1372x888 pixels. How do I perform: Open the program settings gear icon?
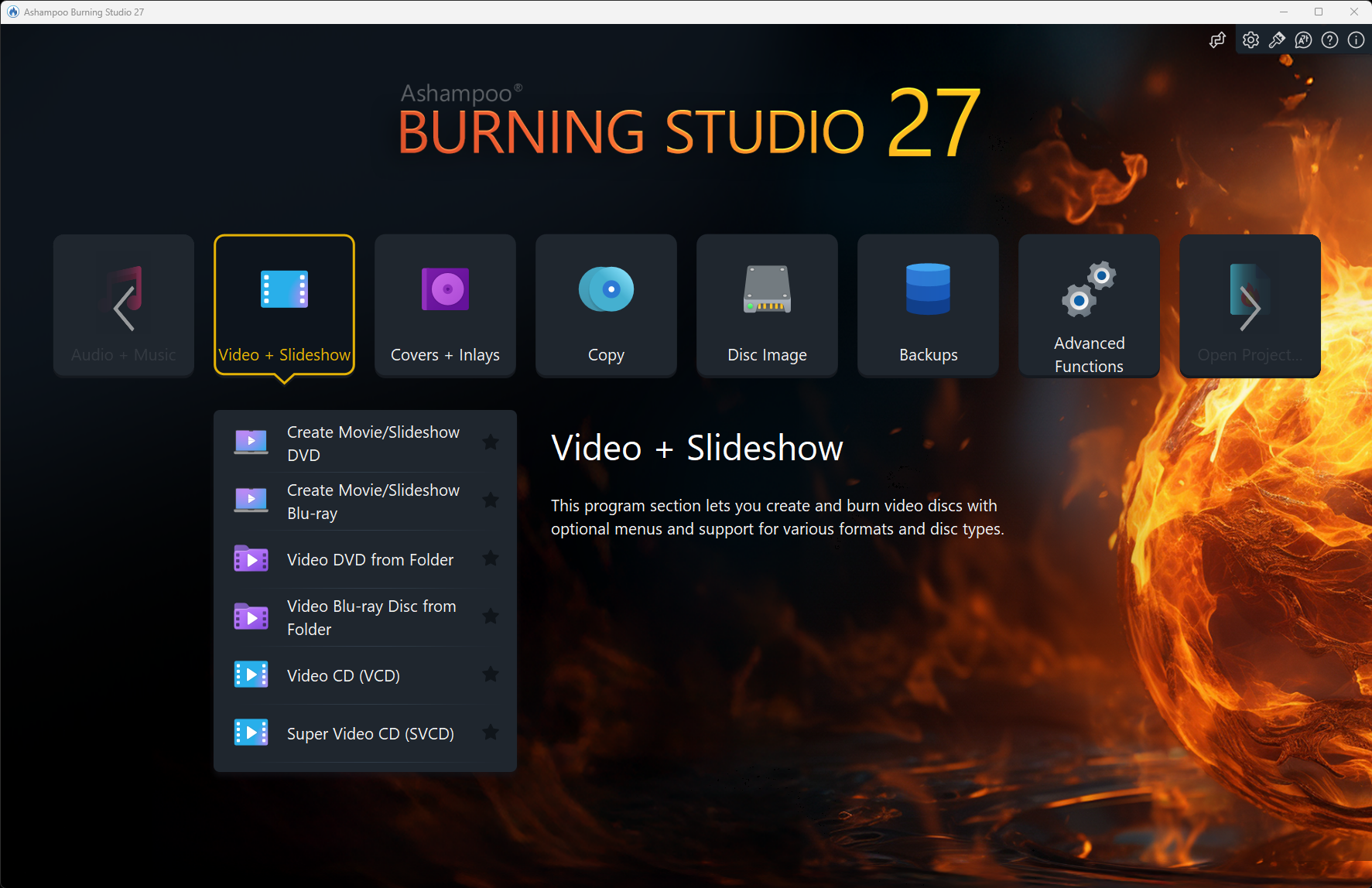[1251, 39]
